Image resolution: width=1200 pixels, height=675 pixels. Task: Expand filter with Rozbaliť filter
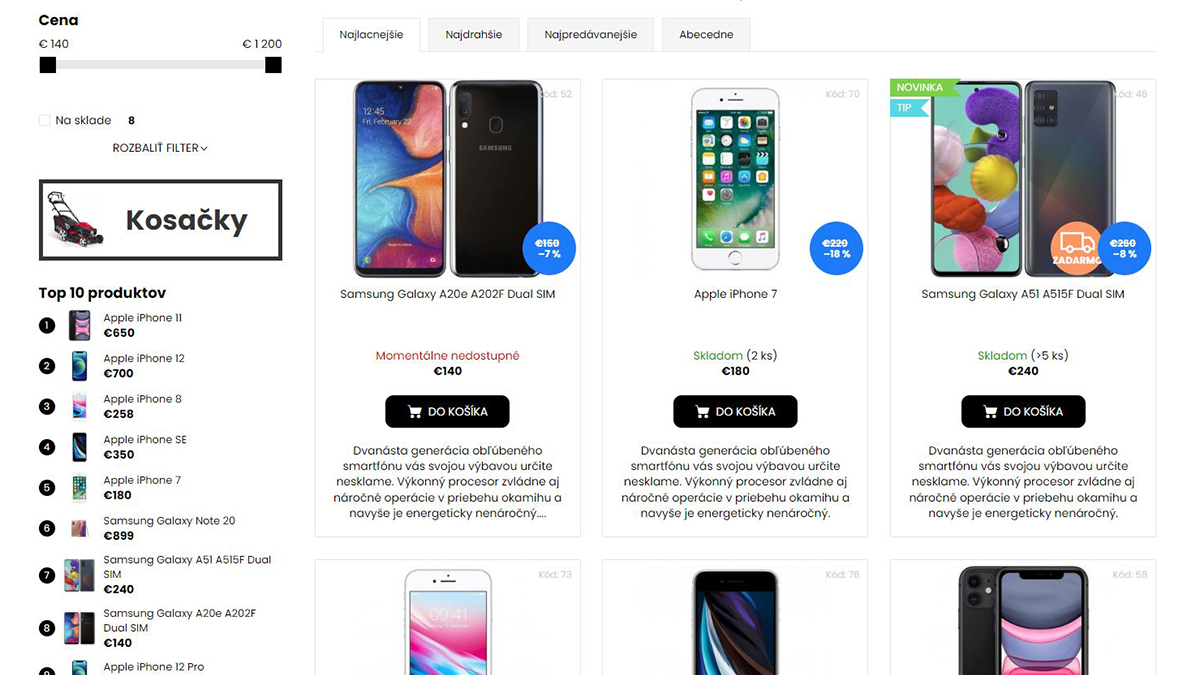tap(160, 148)
